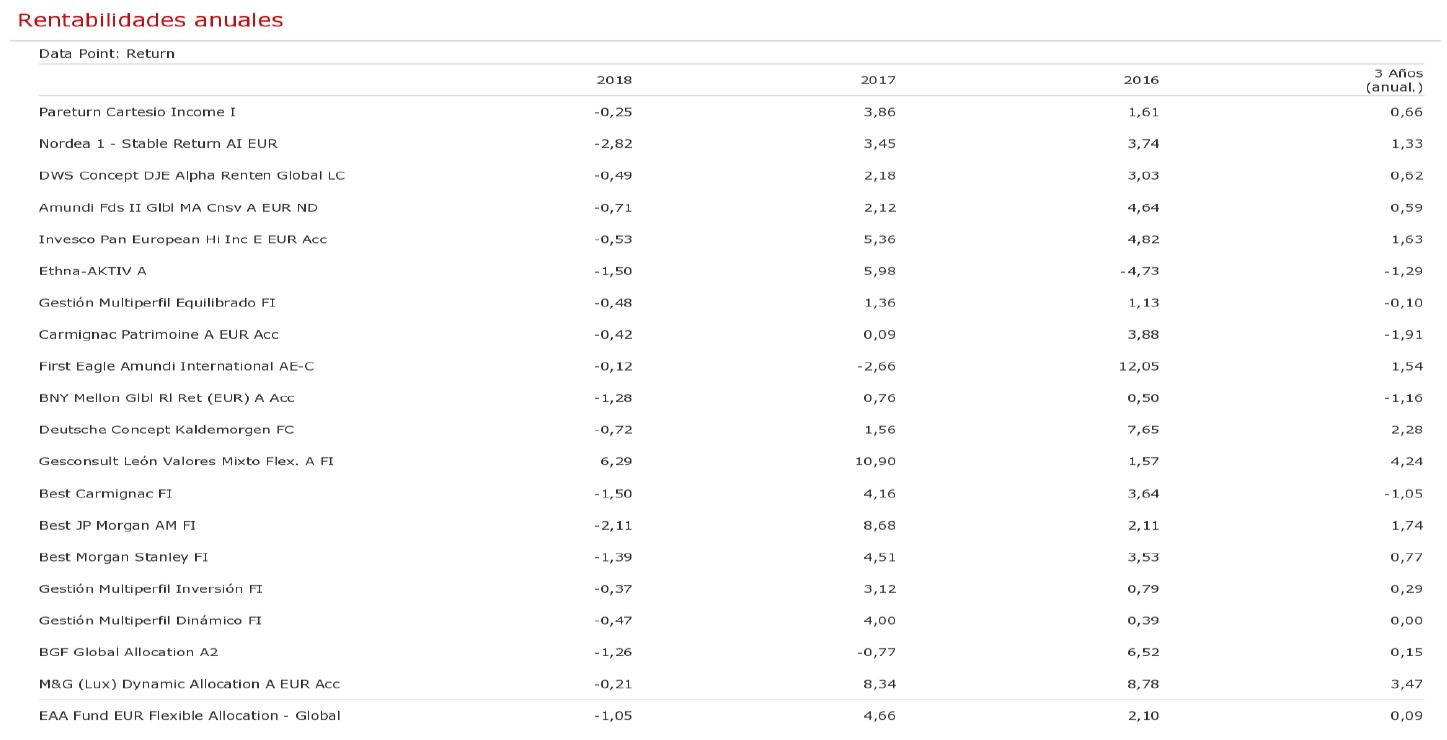Open BGF Global Allocation A2
1447x740 pixels.
point(128,652)
